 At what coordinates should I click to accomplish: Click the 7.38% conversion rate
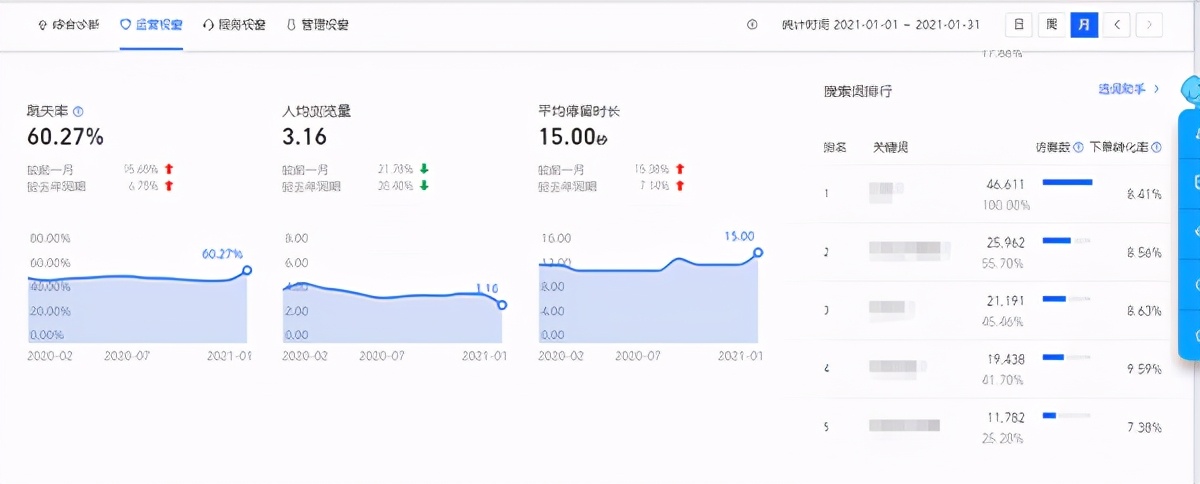(1143, 427)
